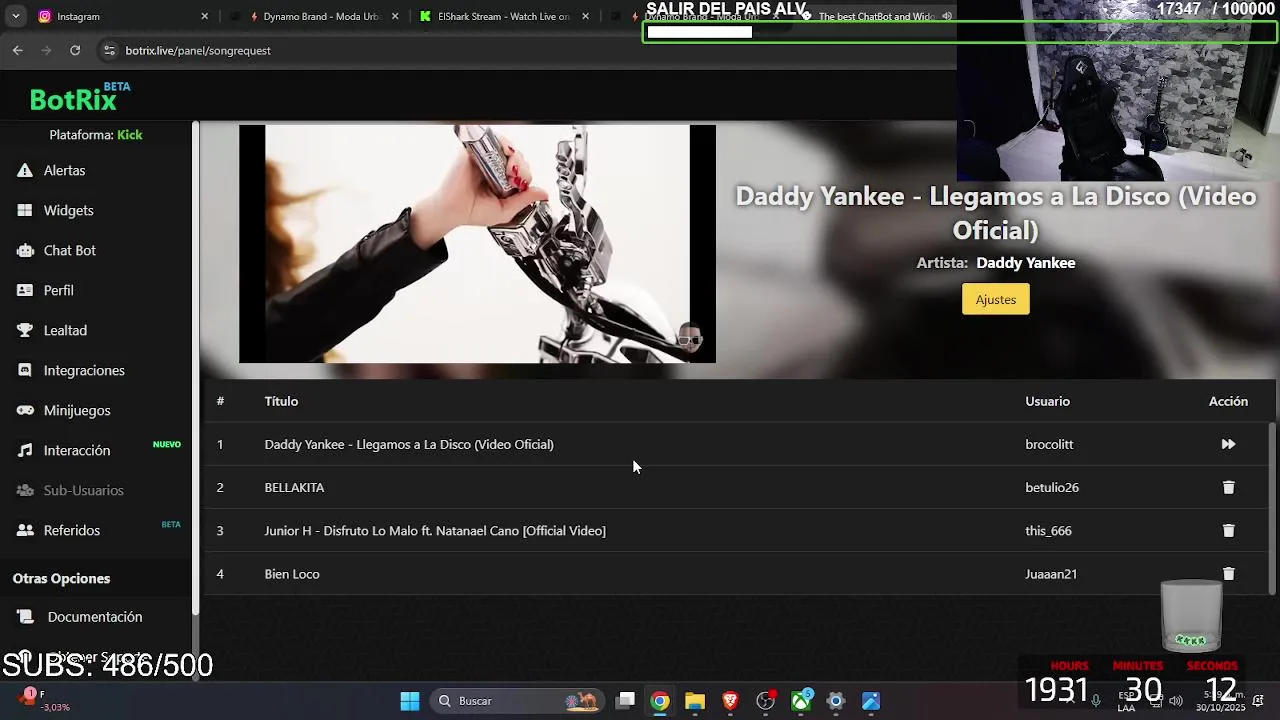The width and height of the screenshot is (1280, 720).
Task: Click the Usuario column header
Action: click(1047, 401)
